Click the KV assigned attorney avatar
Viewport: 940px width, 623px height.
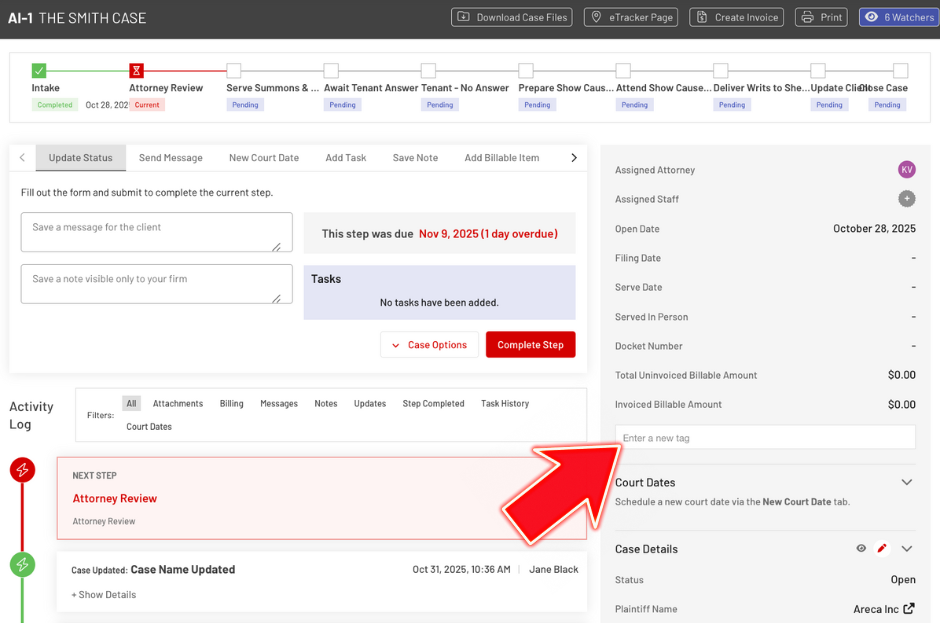[x=906, y=170]
